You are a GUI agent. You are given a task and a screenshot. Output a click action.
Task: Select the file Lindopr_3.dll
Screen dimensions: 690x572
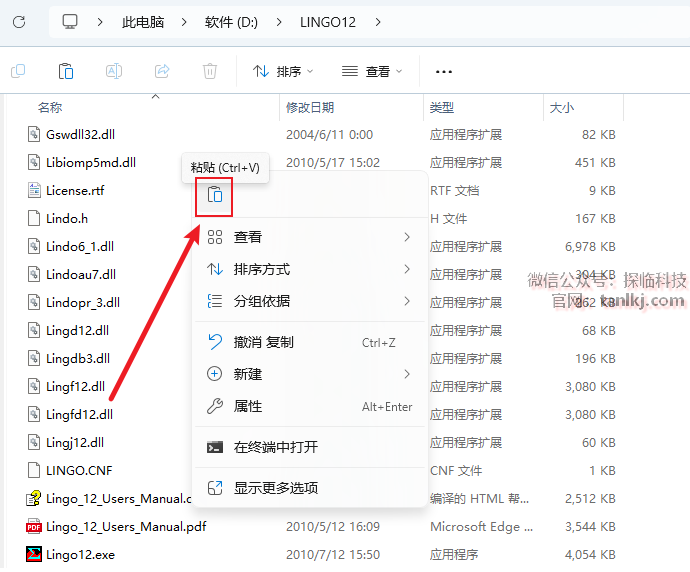pyautogui.click(x=83, y=303)
